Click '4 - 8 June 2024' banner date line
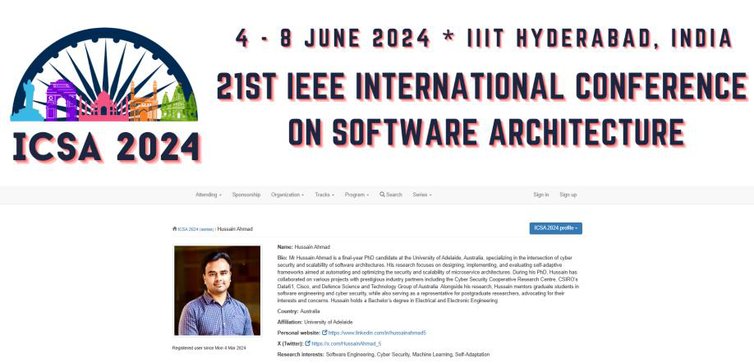754x363 pixels. click(x=484, y=38)
